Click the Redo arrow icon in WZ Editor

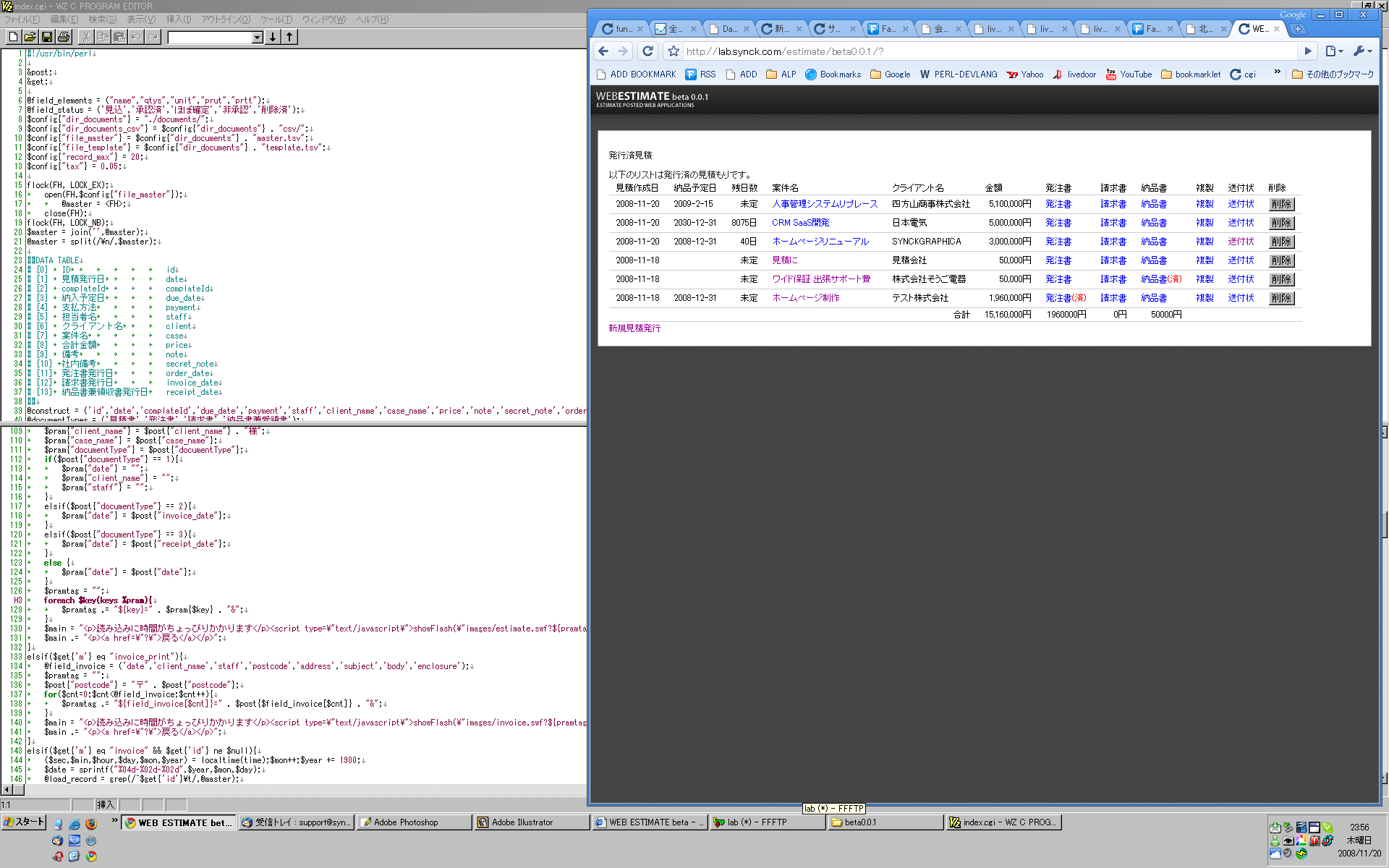tap(153, 37)
